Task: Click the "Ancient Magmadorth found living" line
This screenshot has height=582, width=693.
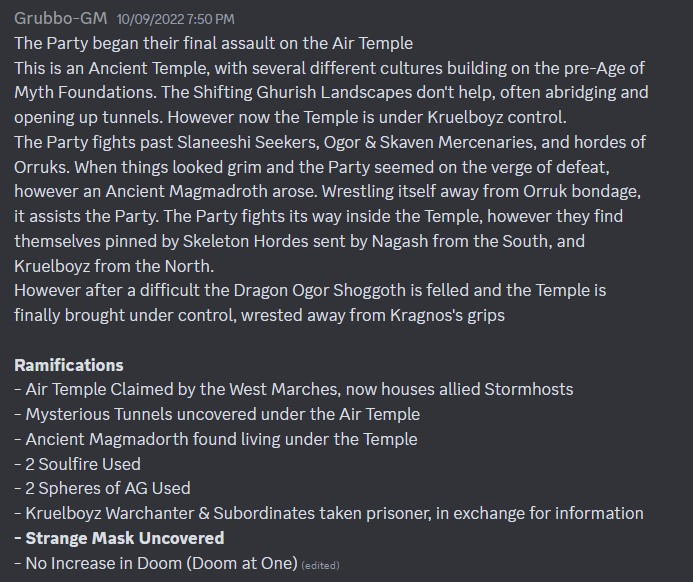Action: tap(216, 439)
